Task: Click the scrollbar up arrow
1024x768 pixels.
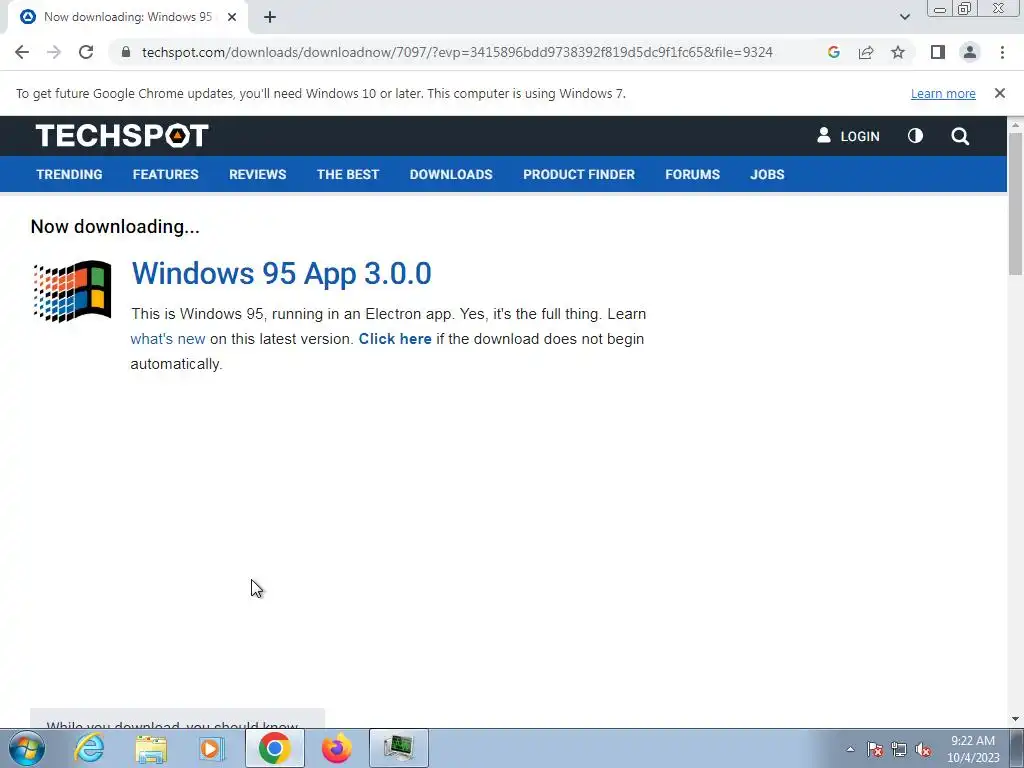Action: (1016, 124)
